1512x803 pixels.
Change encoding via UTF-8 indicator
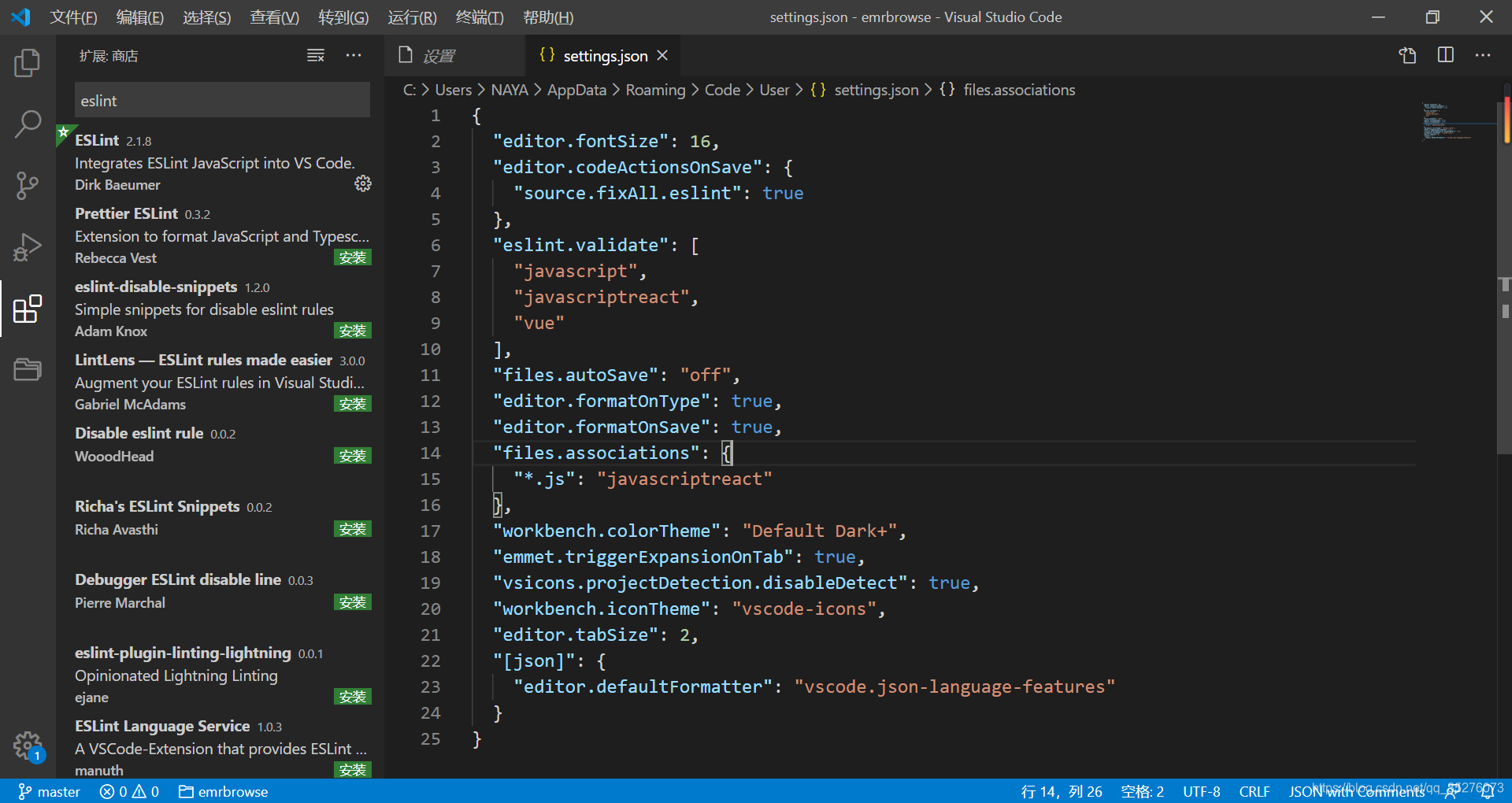click(x=1201, y=791)
